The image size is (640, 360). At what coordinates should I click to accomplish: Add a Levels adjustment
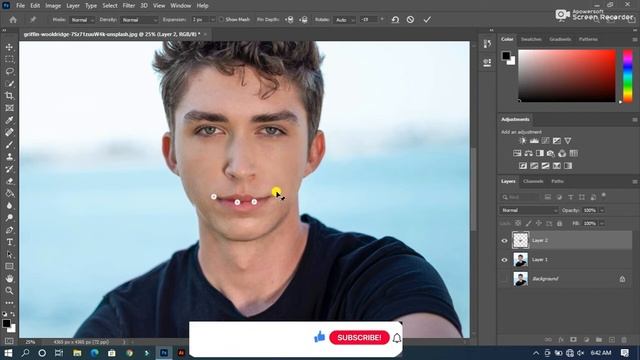tap(534, 141)
